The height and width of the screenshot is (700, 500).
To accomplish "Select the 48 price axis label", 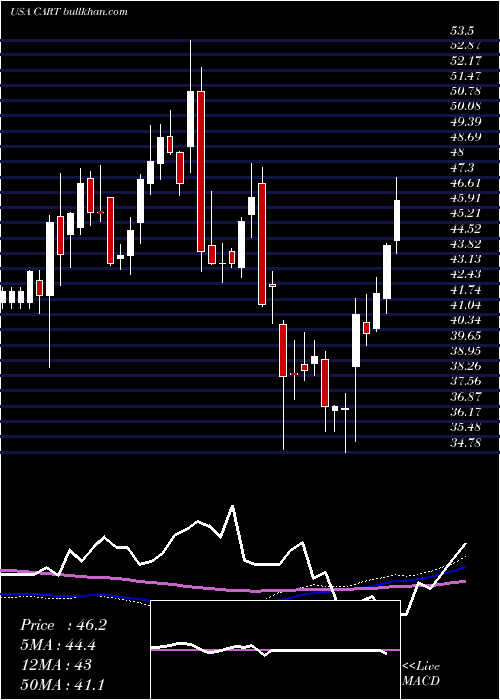I will pyautogui.click(x=458, y=152).
